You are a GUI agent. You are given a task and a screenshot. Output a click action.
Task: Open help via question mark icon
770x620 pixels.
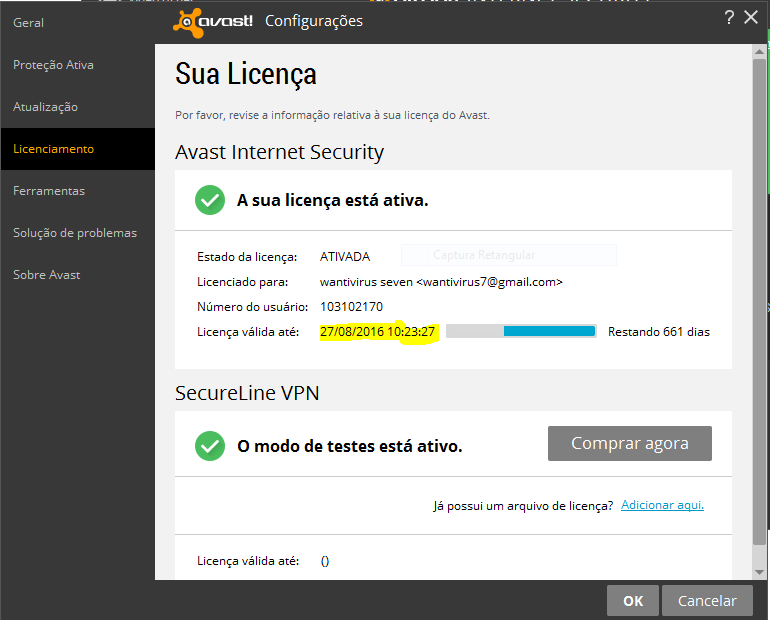tap(729, 18)
